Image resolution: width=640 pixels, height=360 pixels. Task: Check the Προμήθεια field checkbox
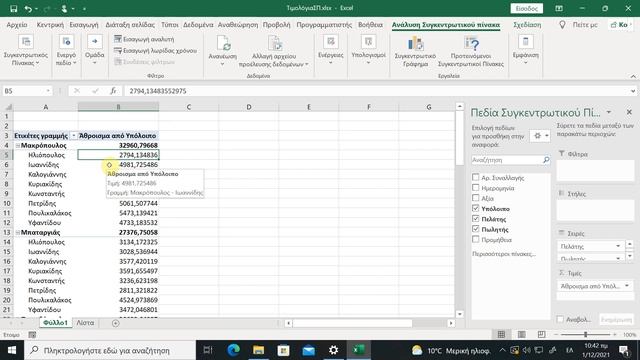coord(476,240)
